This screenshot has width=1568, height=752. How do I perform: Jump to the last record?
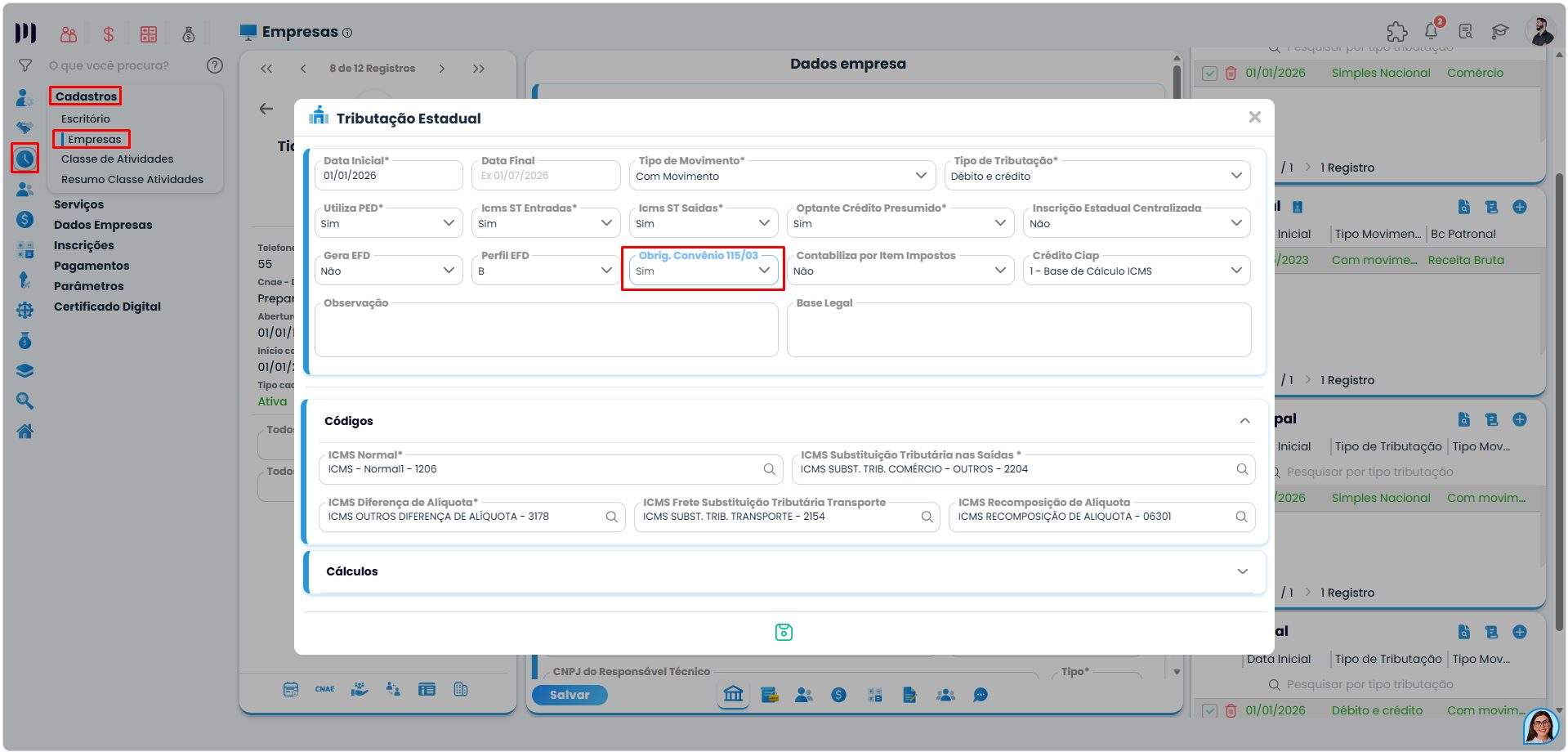point(479,69)
